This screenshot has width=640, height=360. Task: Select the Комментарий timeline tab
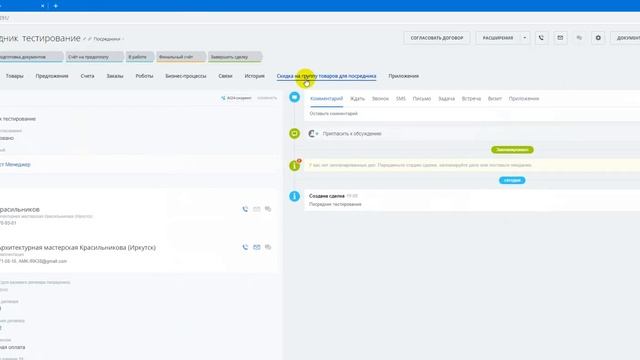326,98
